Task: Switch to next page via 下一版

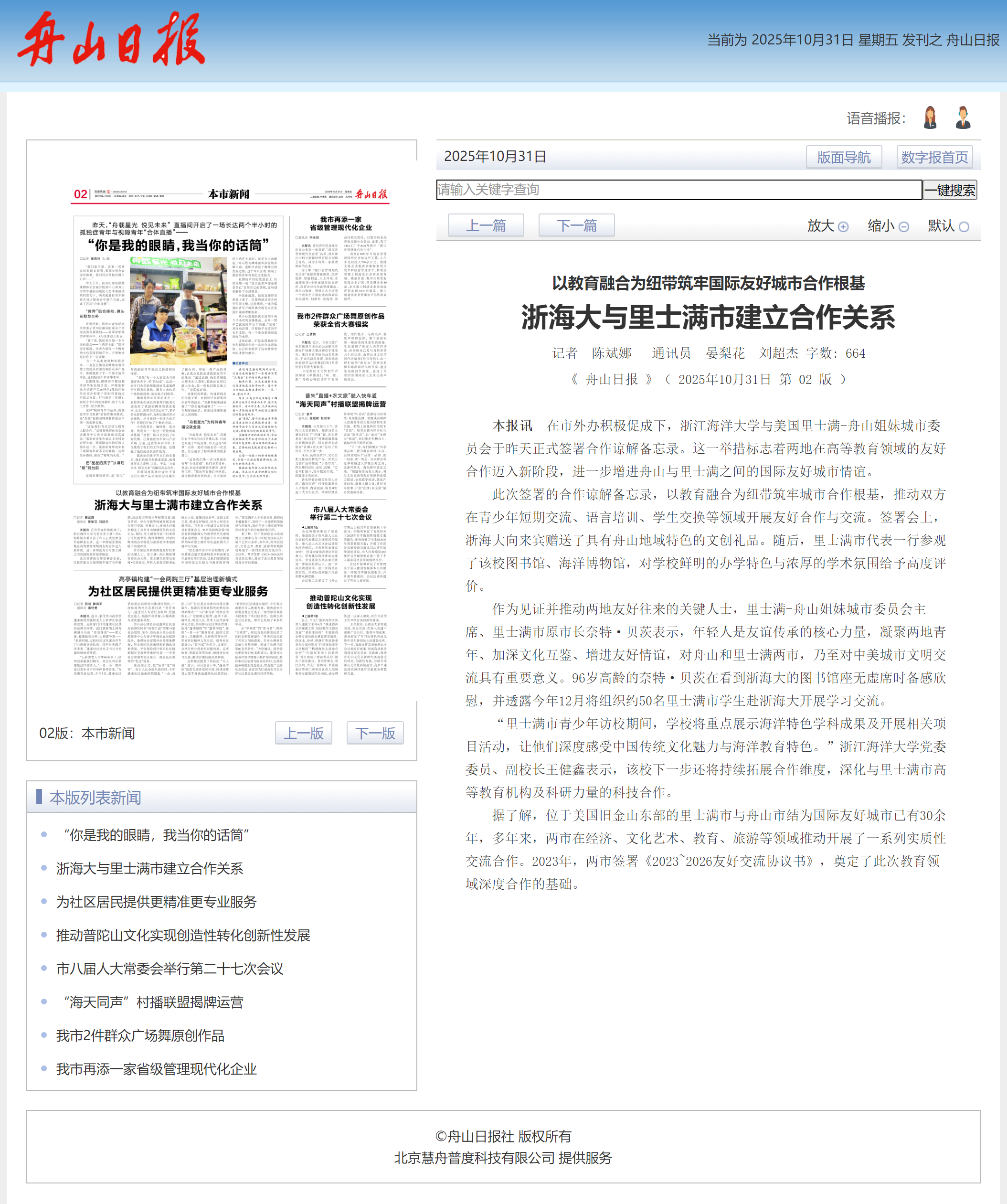Action: 375,733
